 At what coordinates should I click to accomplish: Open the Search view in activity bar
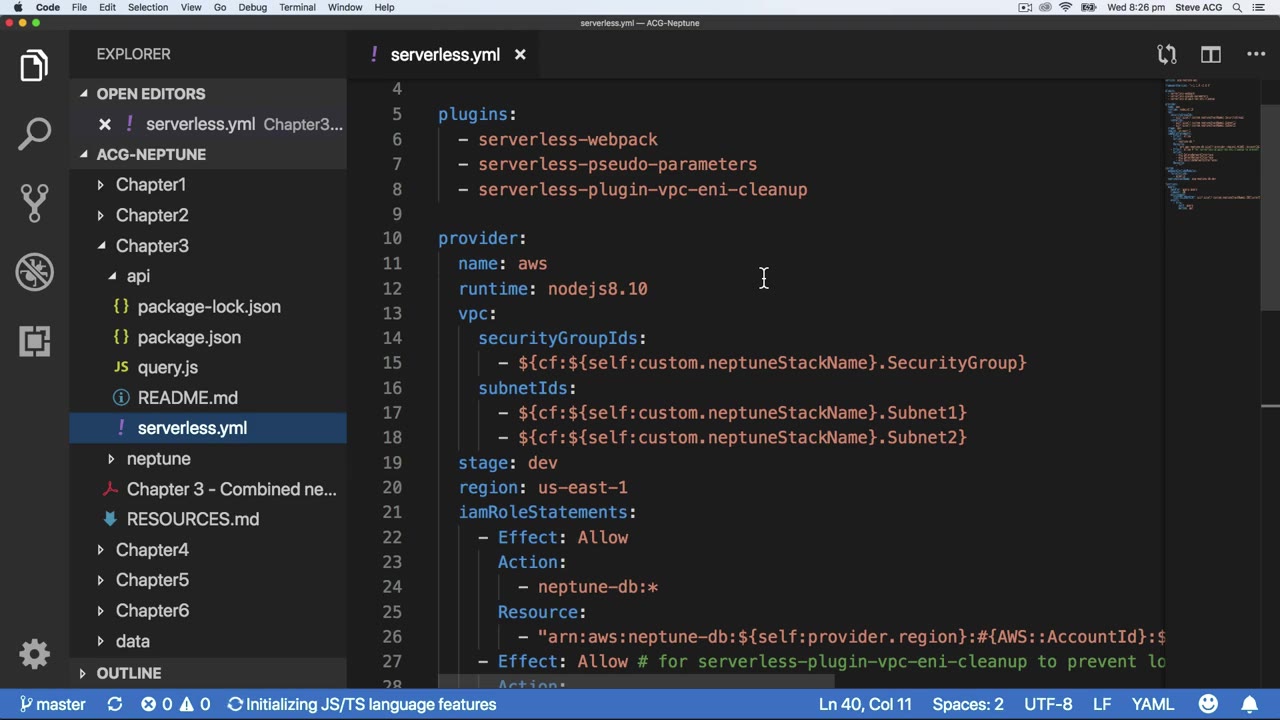[x=34, y=134]
